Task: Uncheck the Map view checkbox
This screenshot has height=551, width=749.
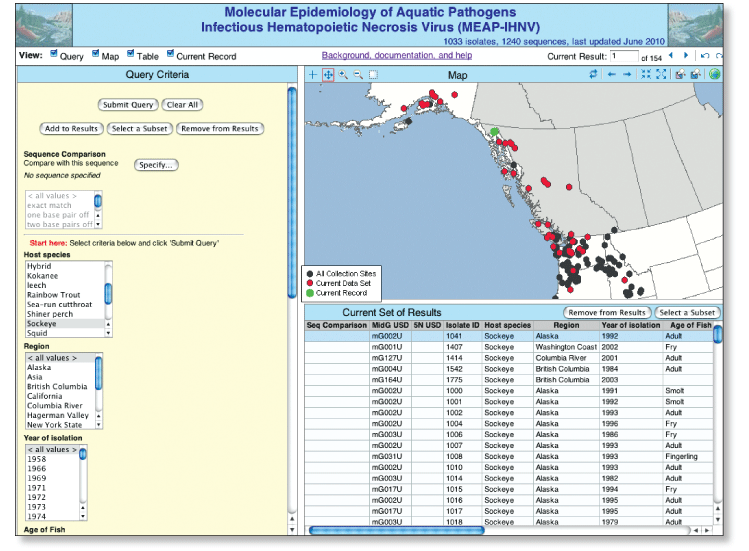Action: 95,55
